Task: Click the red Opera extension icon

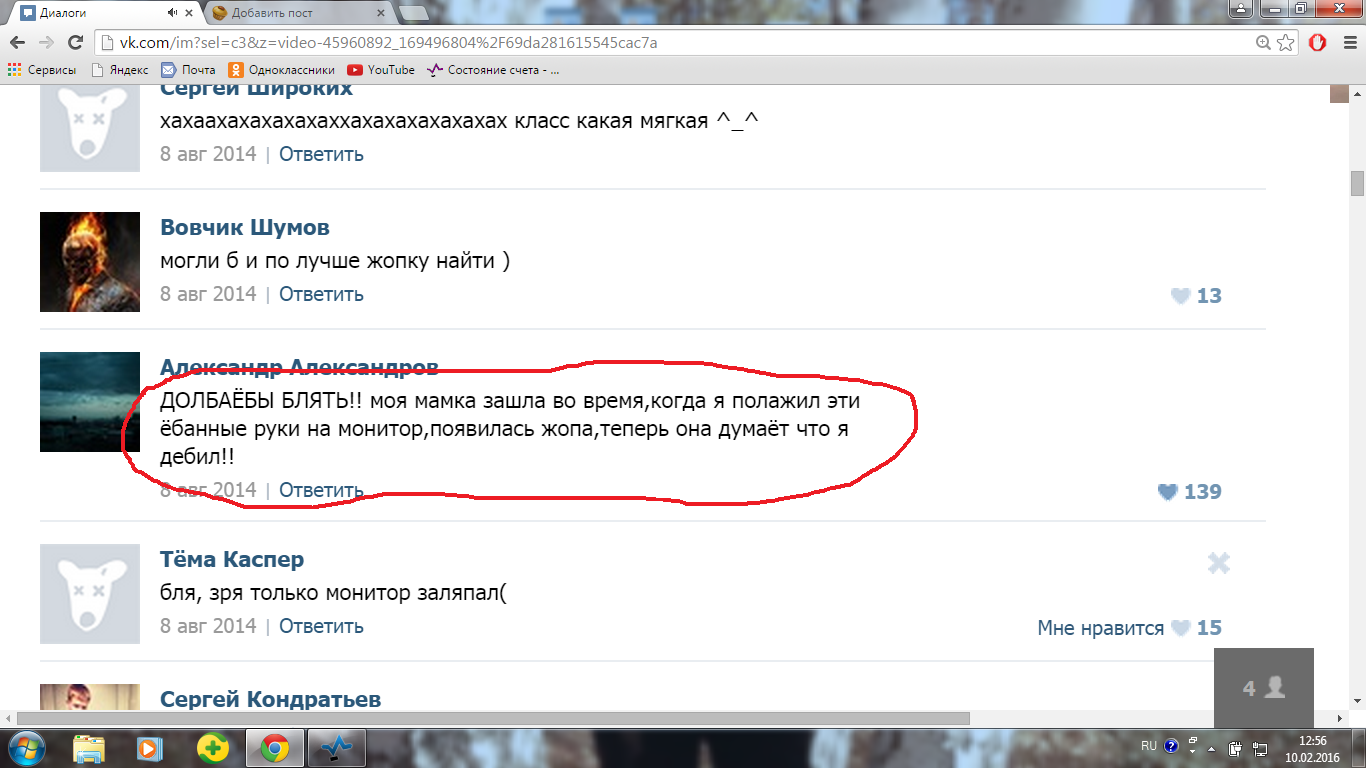Action: (1318, 43)
